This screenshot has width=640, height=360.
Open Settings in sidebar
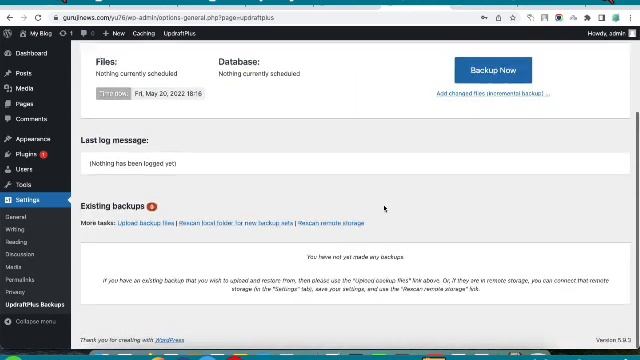pos(35,200)
